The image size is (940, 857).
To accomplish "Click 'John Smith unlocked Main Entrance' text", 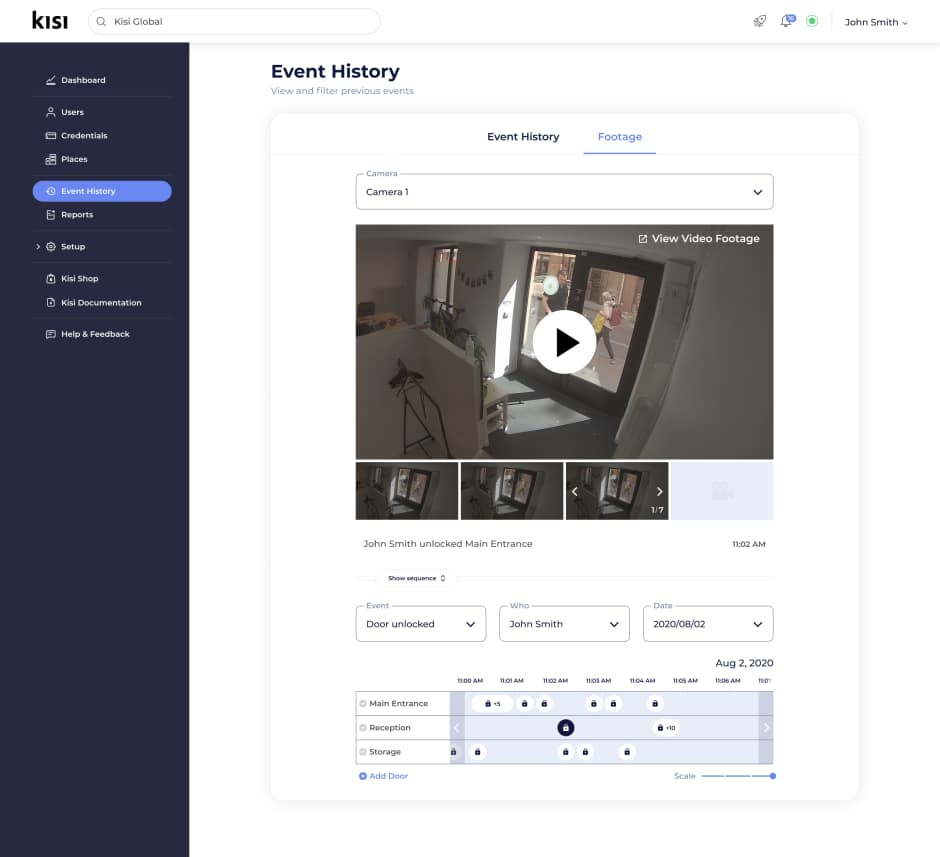I will click(x=447, y=544).
